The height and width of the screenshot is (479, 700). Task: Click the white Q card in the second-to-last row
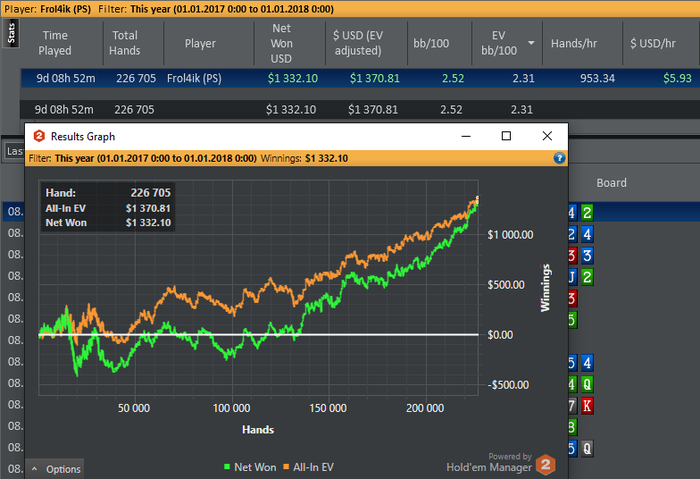pos(587,448)
